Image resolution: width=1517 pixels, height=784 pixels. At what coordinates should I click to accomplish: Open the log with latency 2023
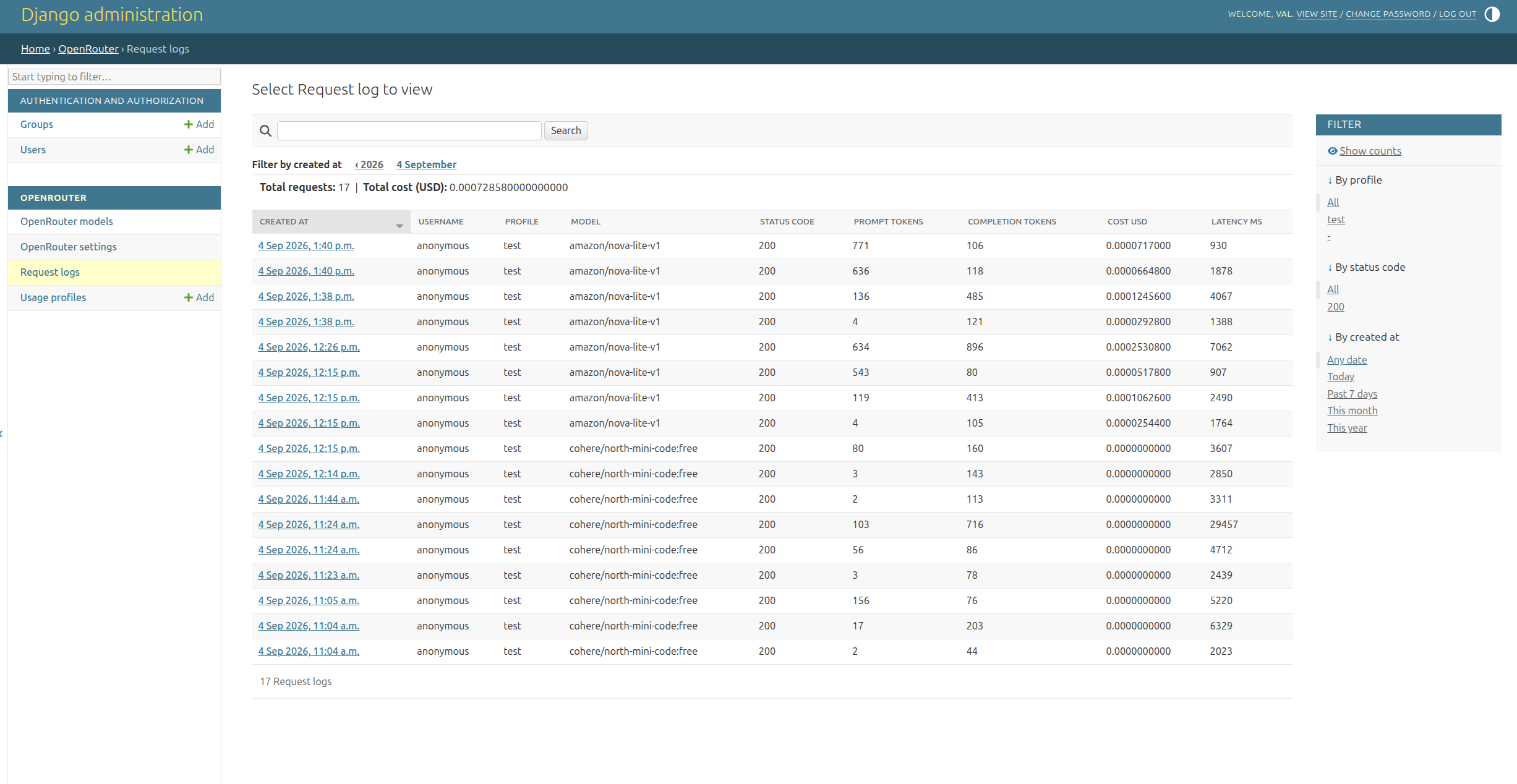point(309,651)
